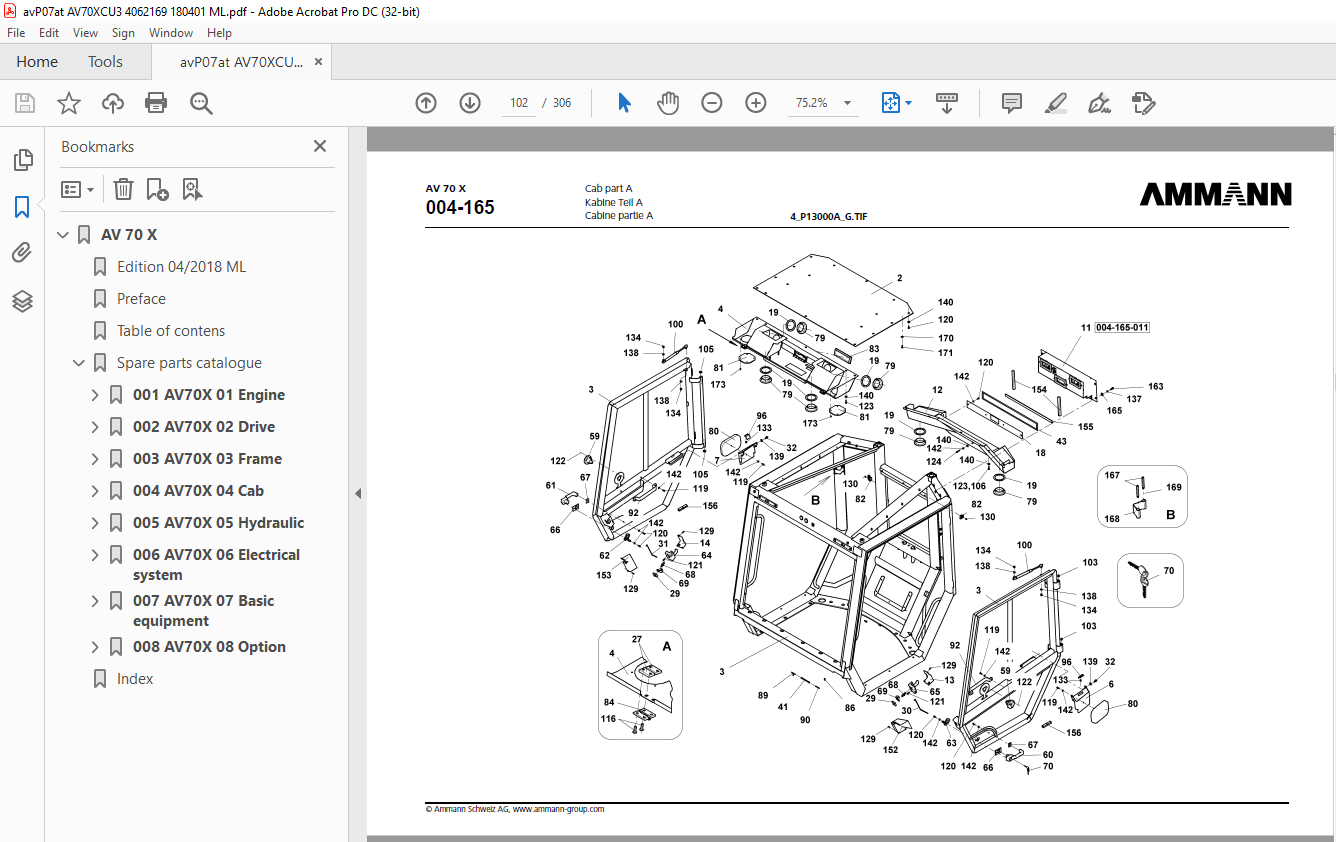Viewport: 1336px width, 842px height.
Task: Zoom in with the plus button
Action: click(x=756, y=103)
